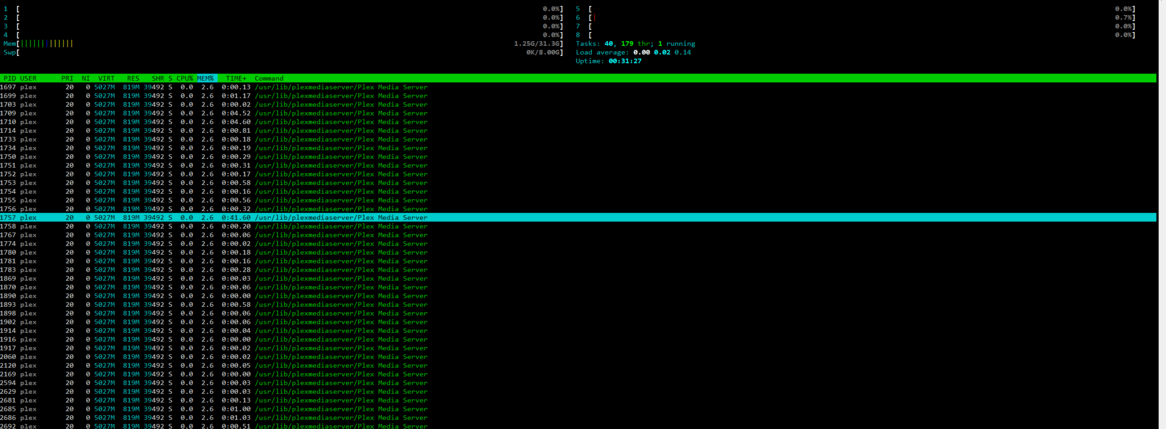This screenshot has width=1166, height=429.
Task: Click the CPU 5 usage meter
Action: 856,9
